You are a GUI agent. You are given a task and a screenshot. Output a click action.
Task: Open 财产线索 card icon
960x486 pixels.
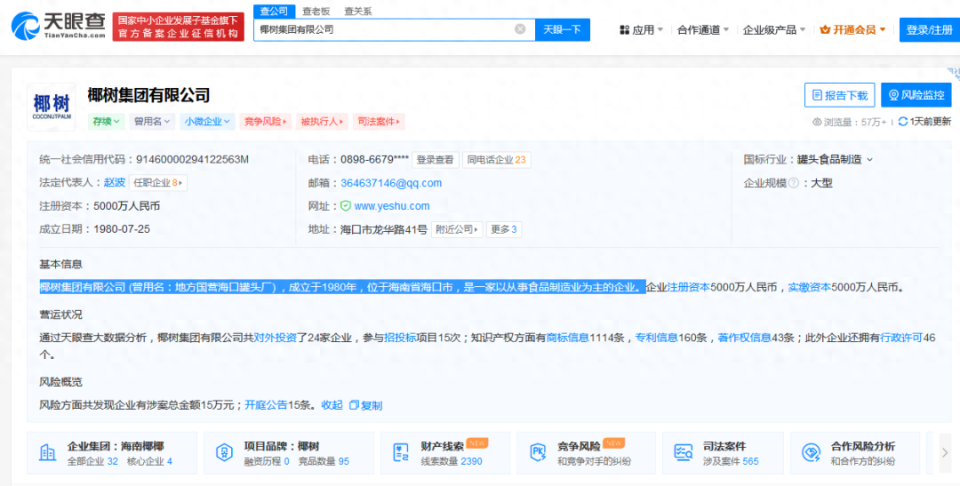(401, 453)
